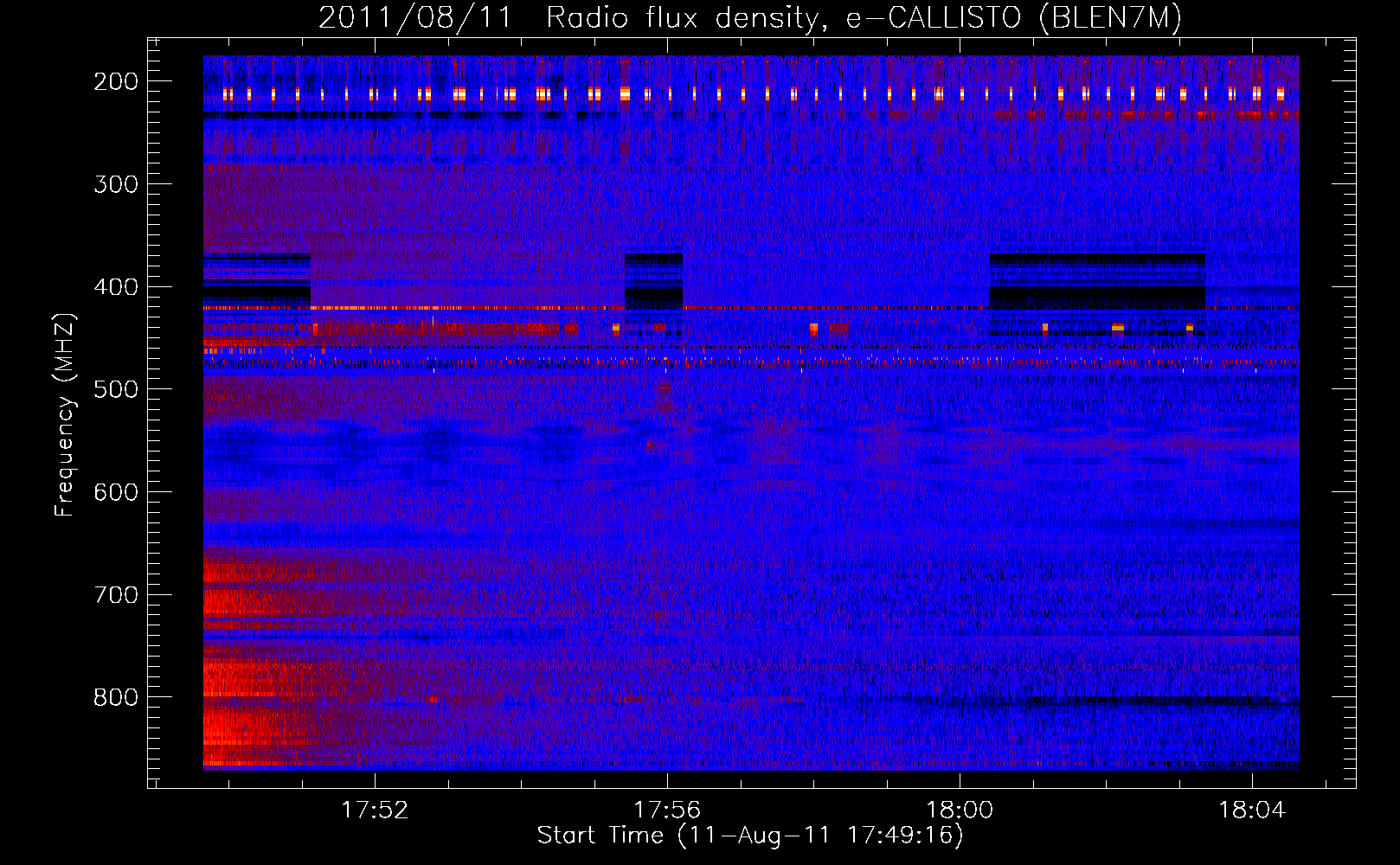The width and height of the screenshot is (1400, 865).
Task: Click the 400 frequency tick label
Action: 116,287
